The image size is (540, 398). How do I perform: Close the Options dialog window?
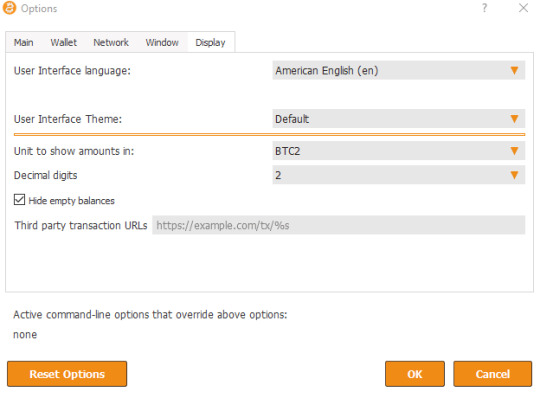523,8
